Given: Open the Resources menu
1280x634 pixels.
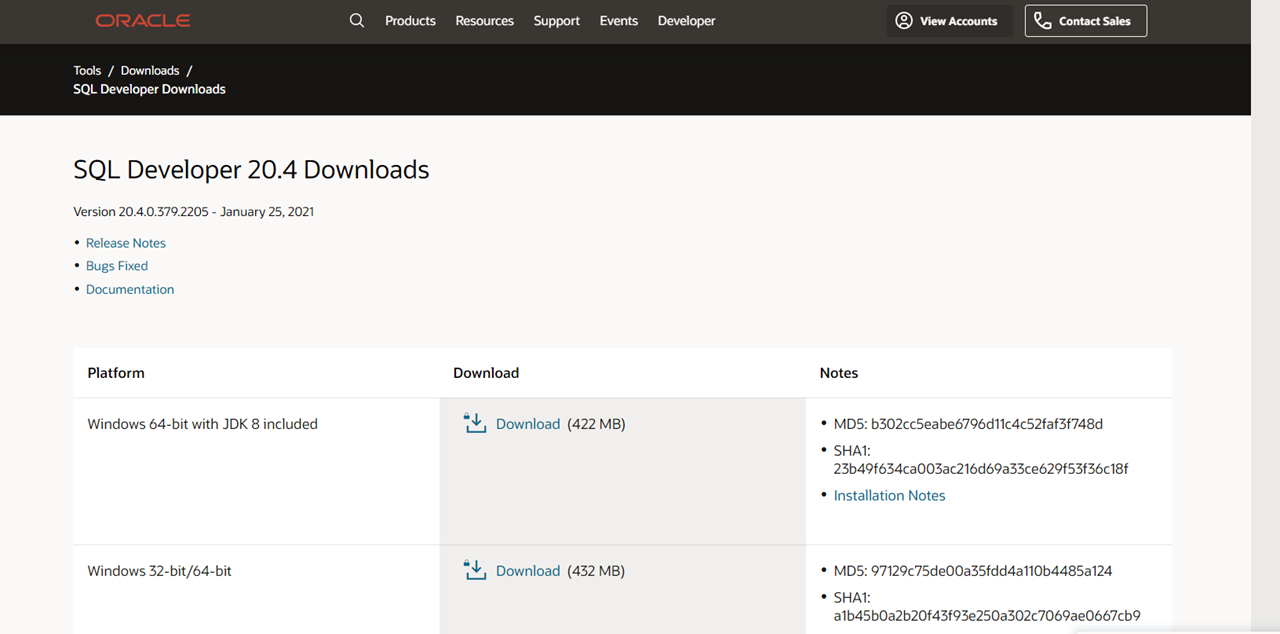Looking at the screenshot, I should coord(484,20).
